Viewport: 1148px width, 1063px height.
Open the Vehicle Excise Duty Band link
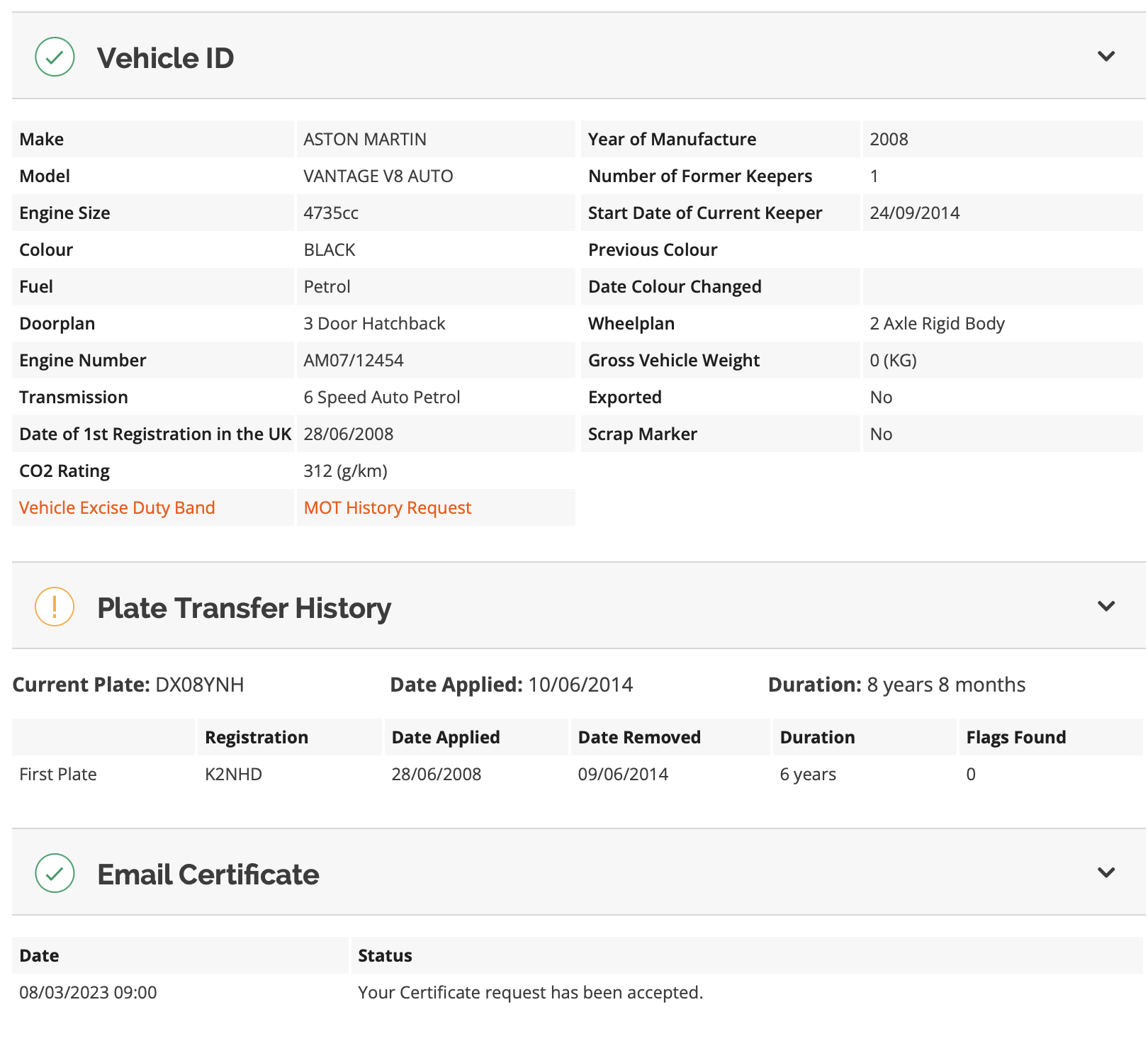[x=117, y=507]
